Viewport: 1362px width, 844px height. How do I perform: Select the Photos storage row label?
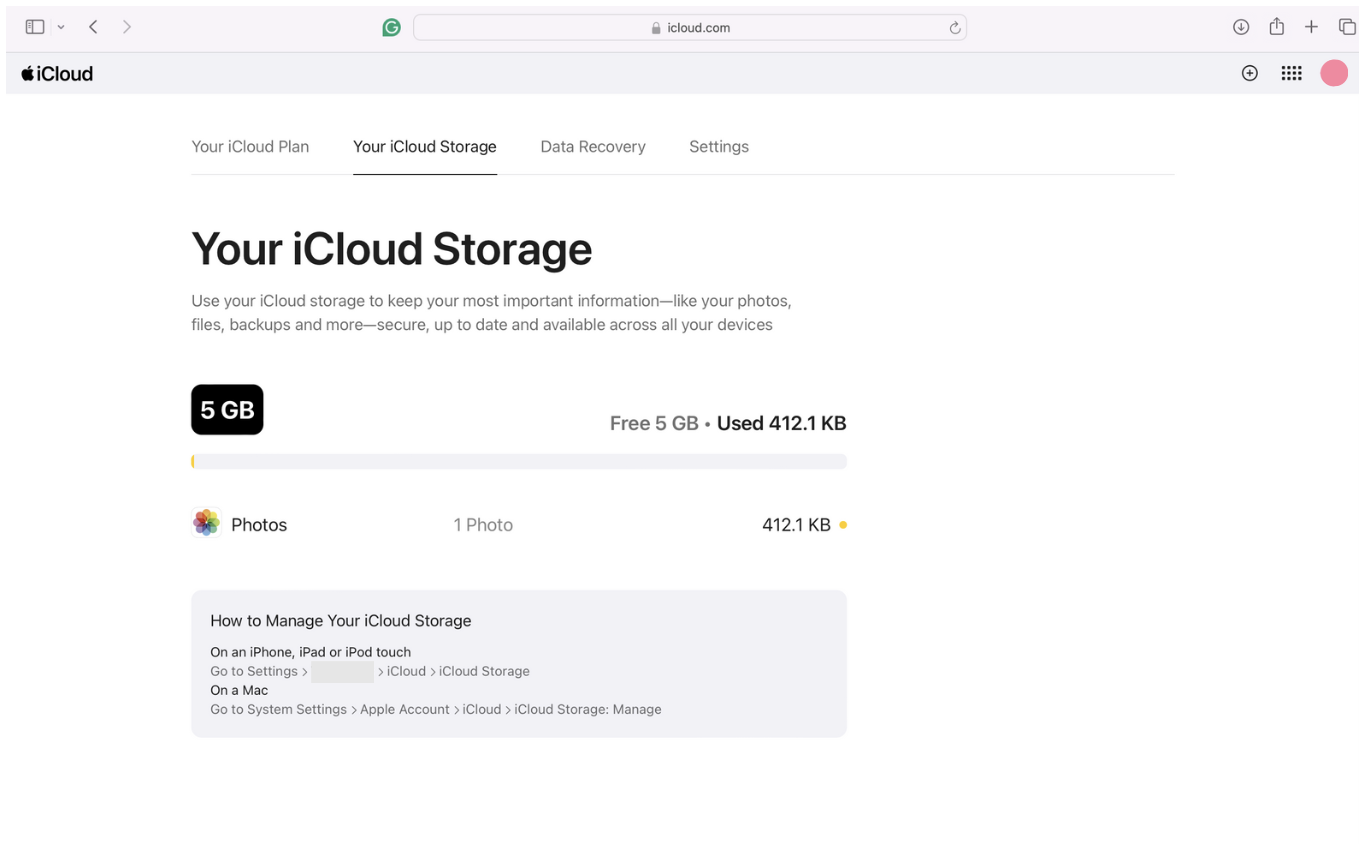259,525
